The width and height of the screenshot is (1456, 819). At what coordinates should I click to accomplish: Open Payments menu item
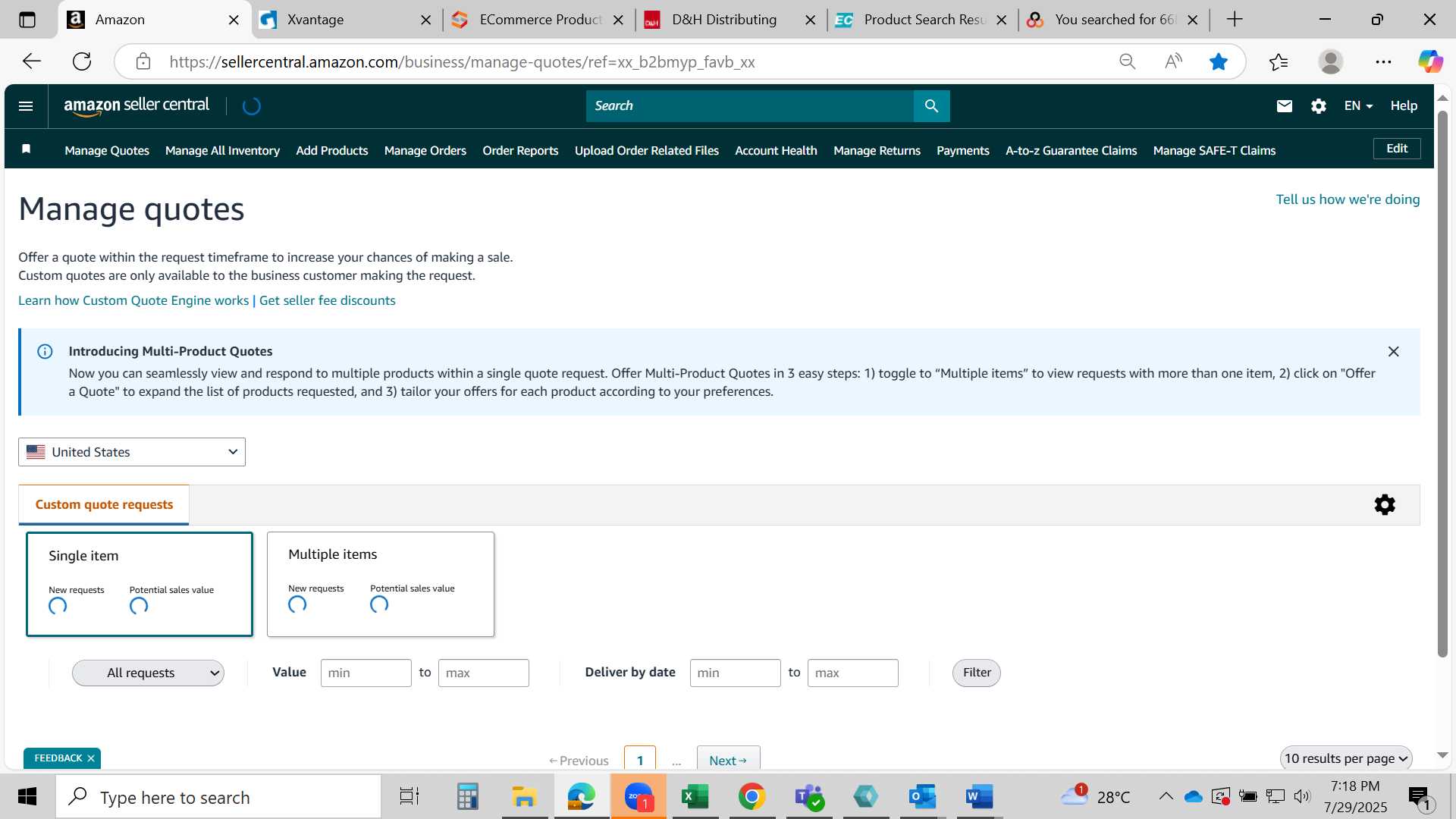[x=963, y=150]
